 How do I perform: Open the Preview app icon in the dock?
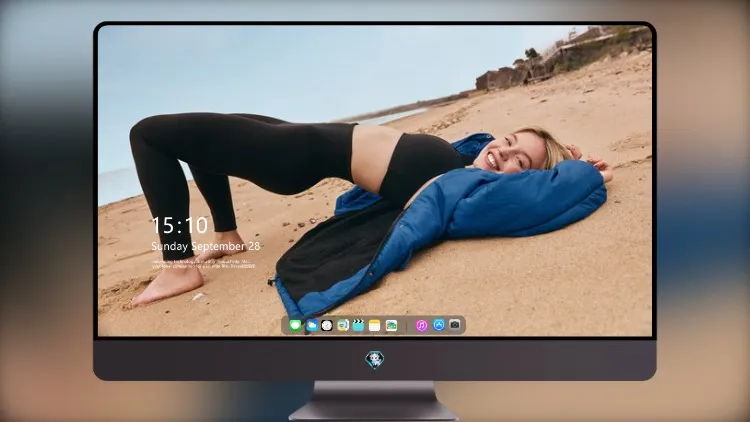[x=342, y=326]
